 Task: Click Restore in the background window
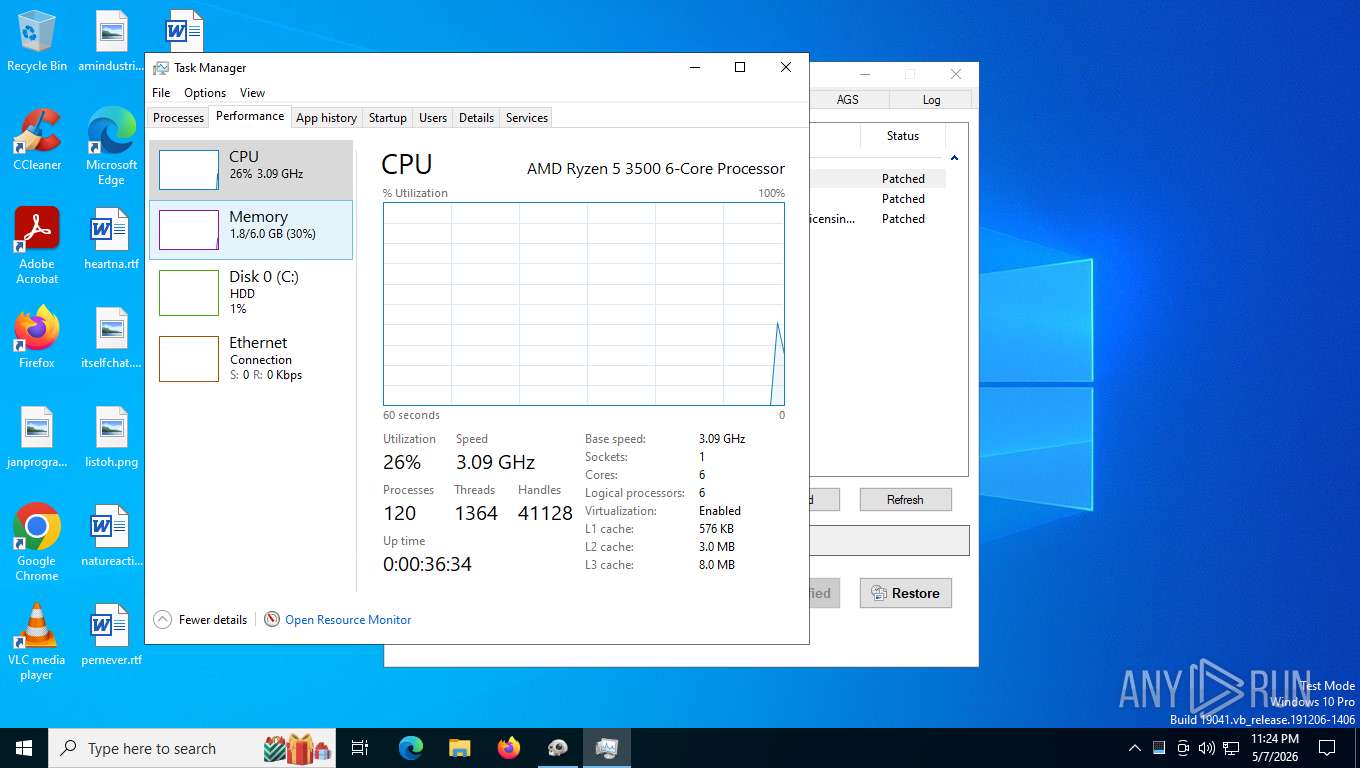tap(905, 593)
